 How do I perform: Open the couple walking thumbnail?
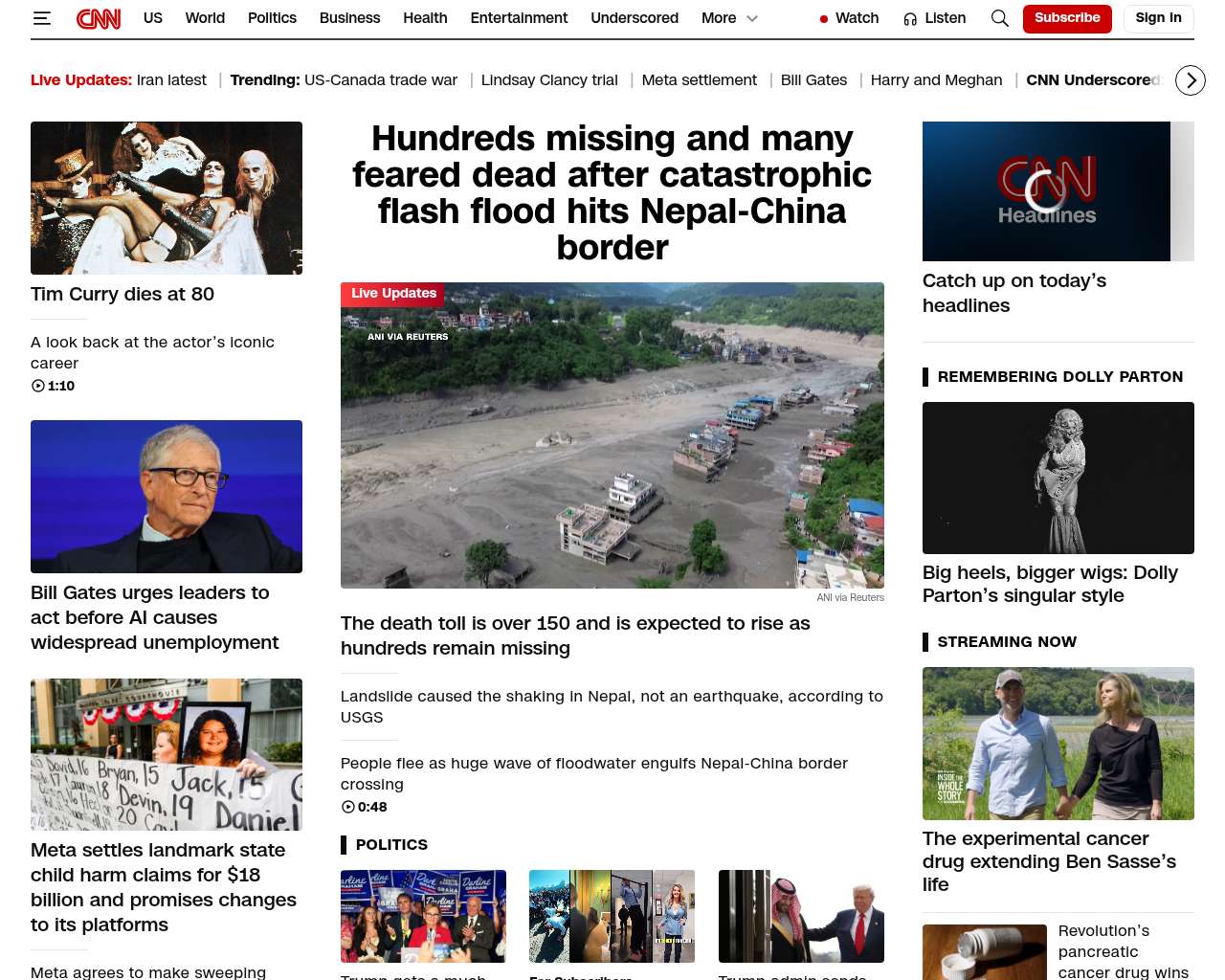point(1058,744)
